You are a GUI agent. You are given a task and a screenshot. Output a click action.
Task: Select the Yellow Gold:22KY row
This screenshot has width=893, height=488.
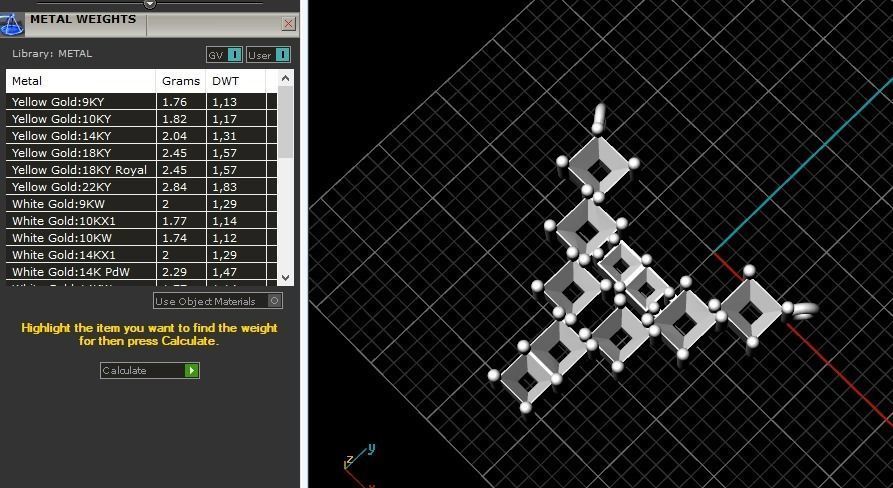[x=141, y=187]
